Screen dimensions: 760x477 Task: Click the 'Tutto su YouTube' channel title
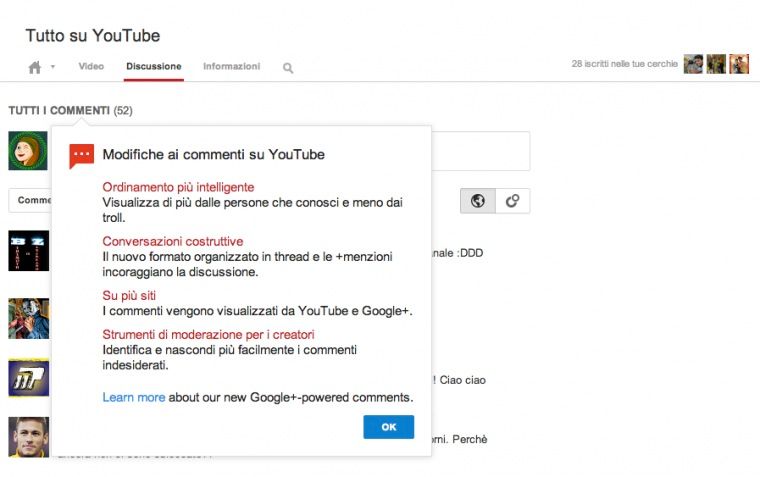click(93, 35)
